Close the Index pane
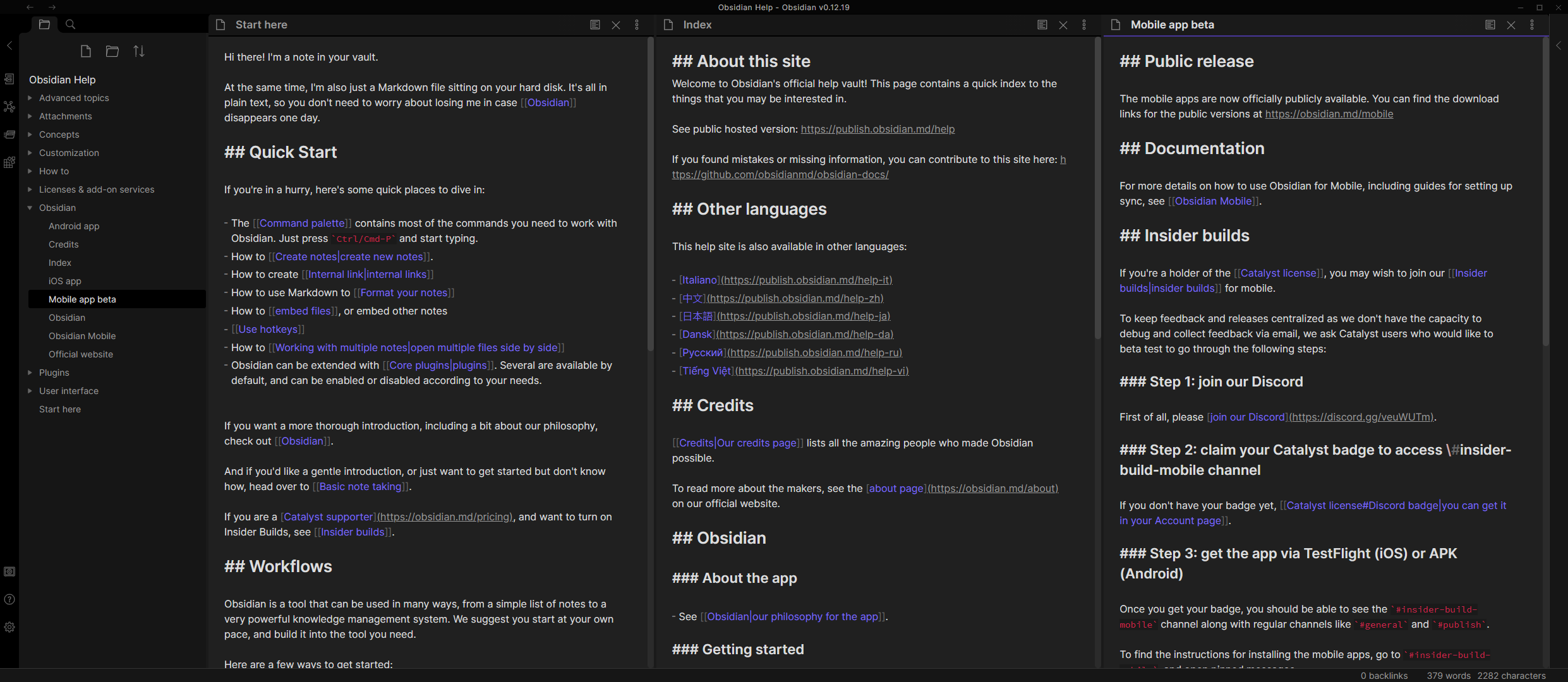Screen dimensions: 1568x682 [x=1063, y=25]
